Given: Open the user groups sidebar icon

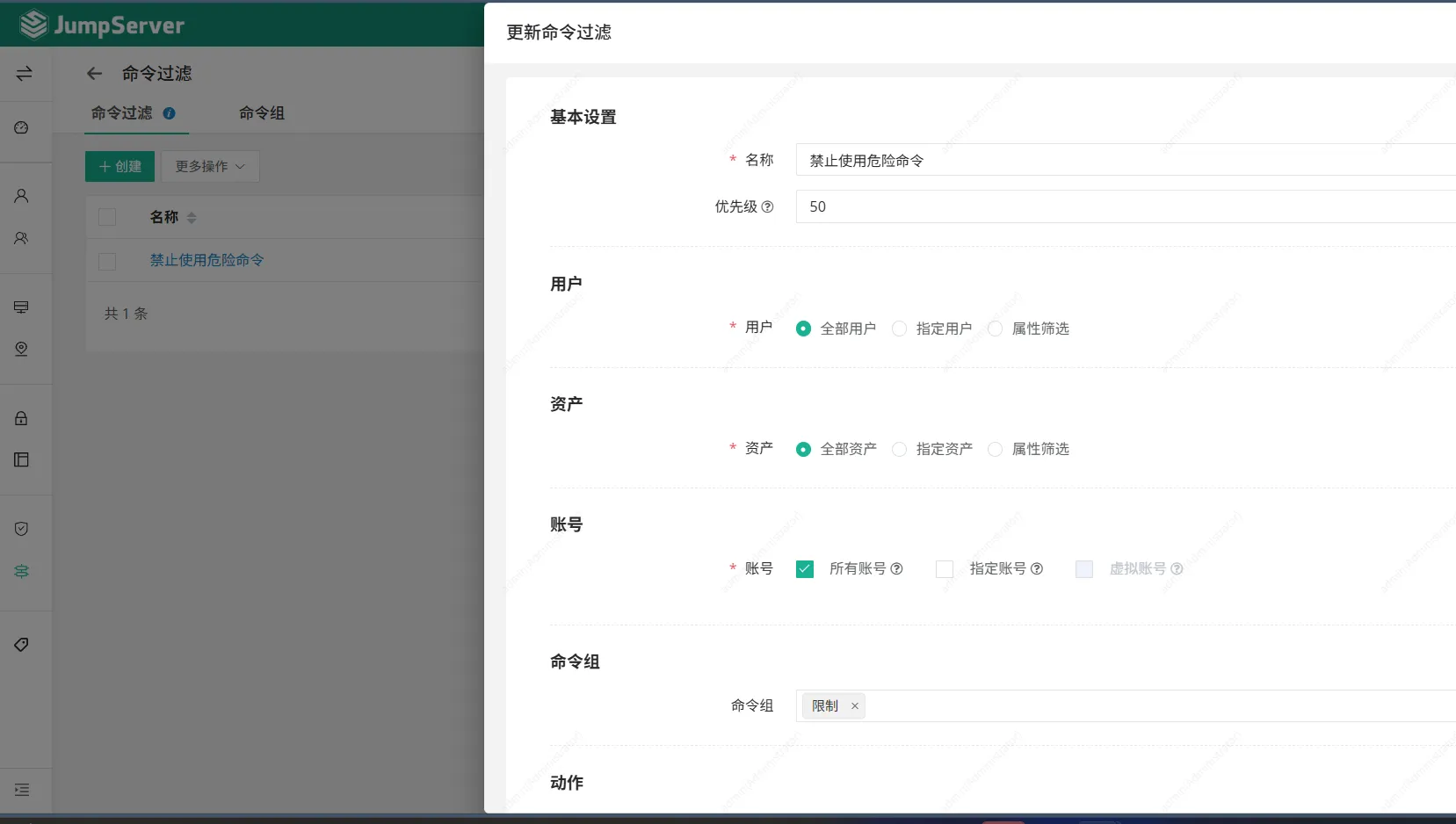Looking at the screenshot, I should 22,238.
